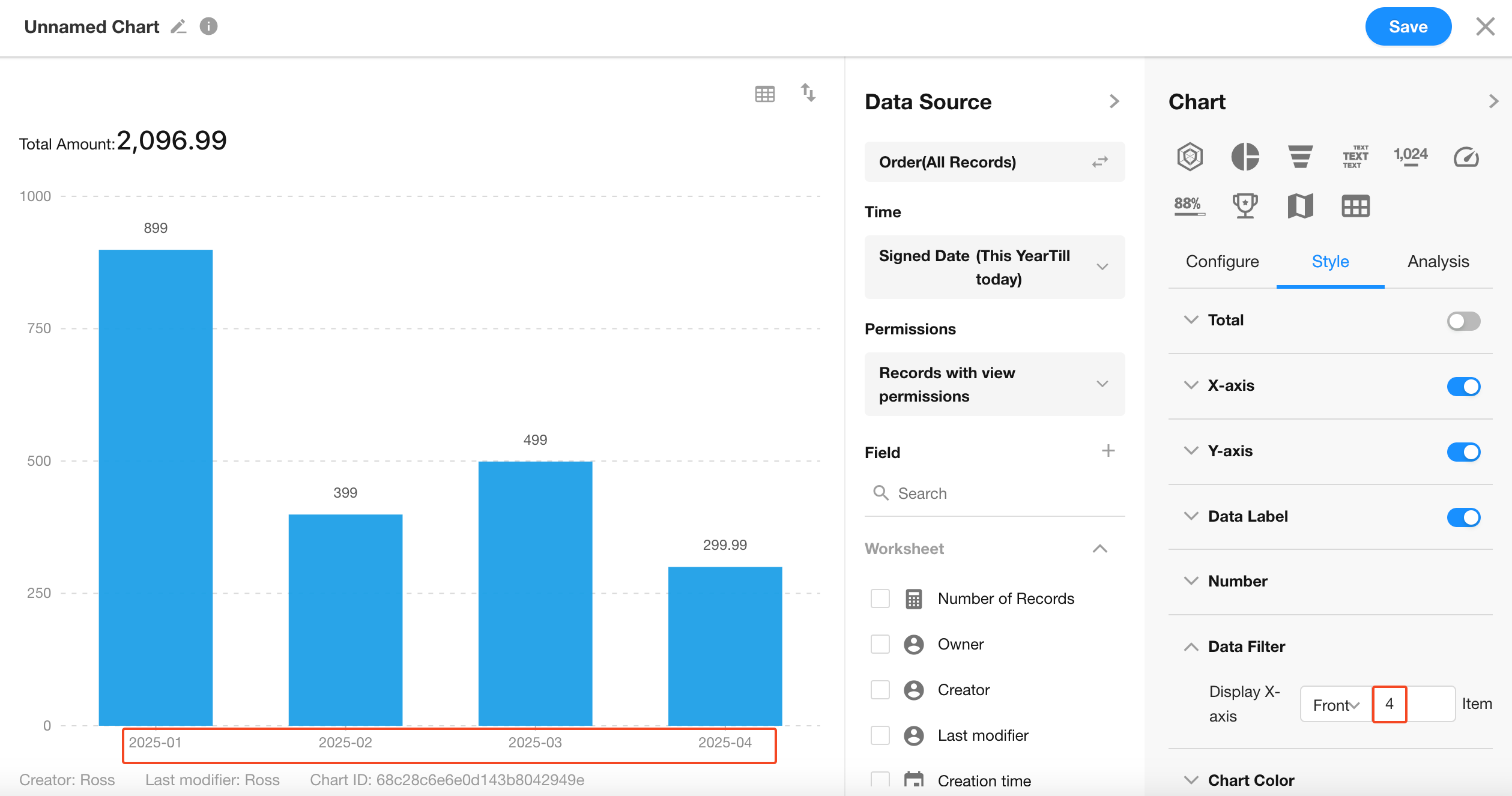Screen dimensions: 1512x796
Task: Pick the trophy ranking chart icon
Action: (x=1245, y=206)
